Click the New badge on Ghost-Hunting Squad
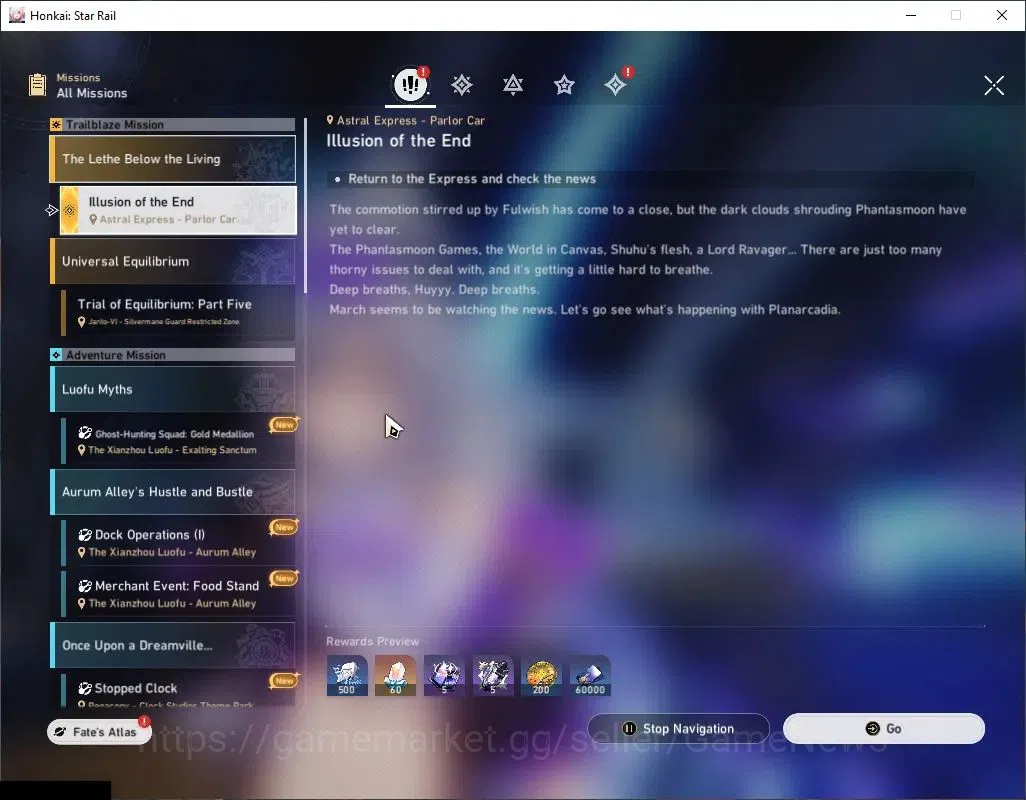Viewport: 1026px width, 800px height. tap(284, 425)
